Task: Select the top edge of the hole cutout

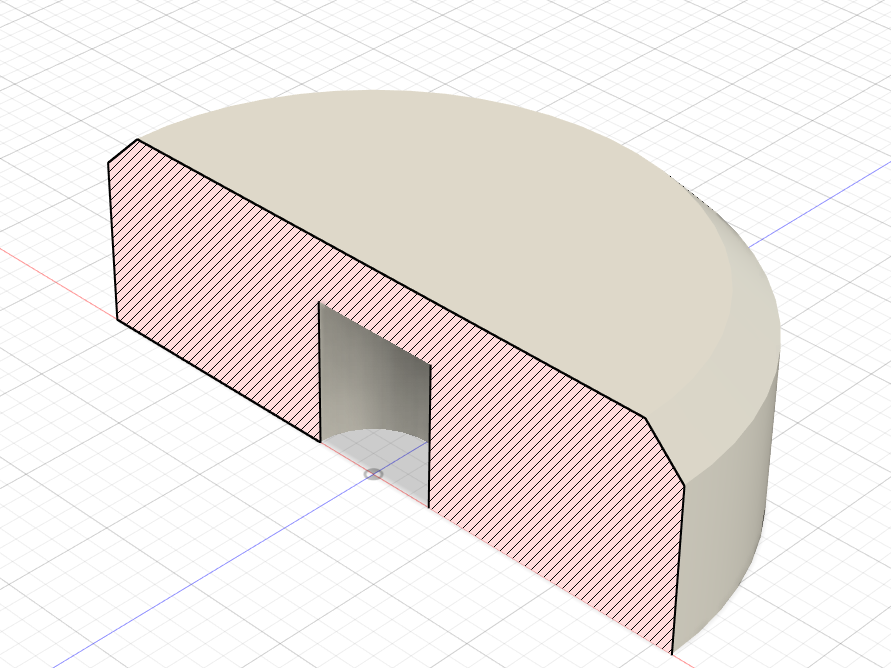Action: (x=375, y=334)
